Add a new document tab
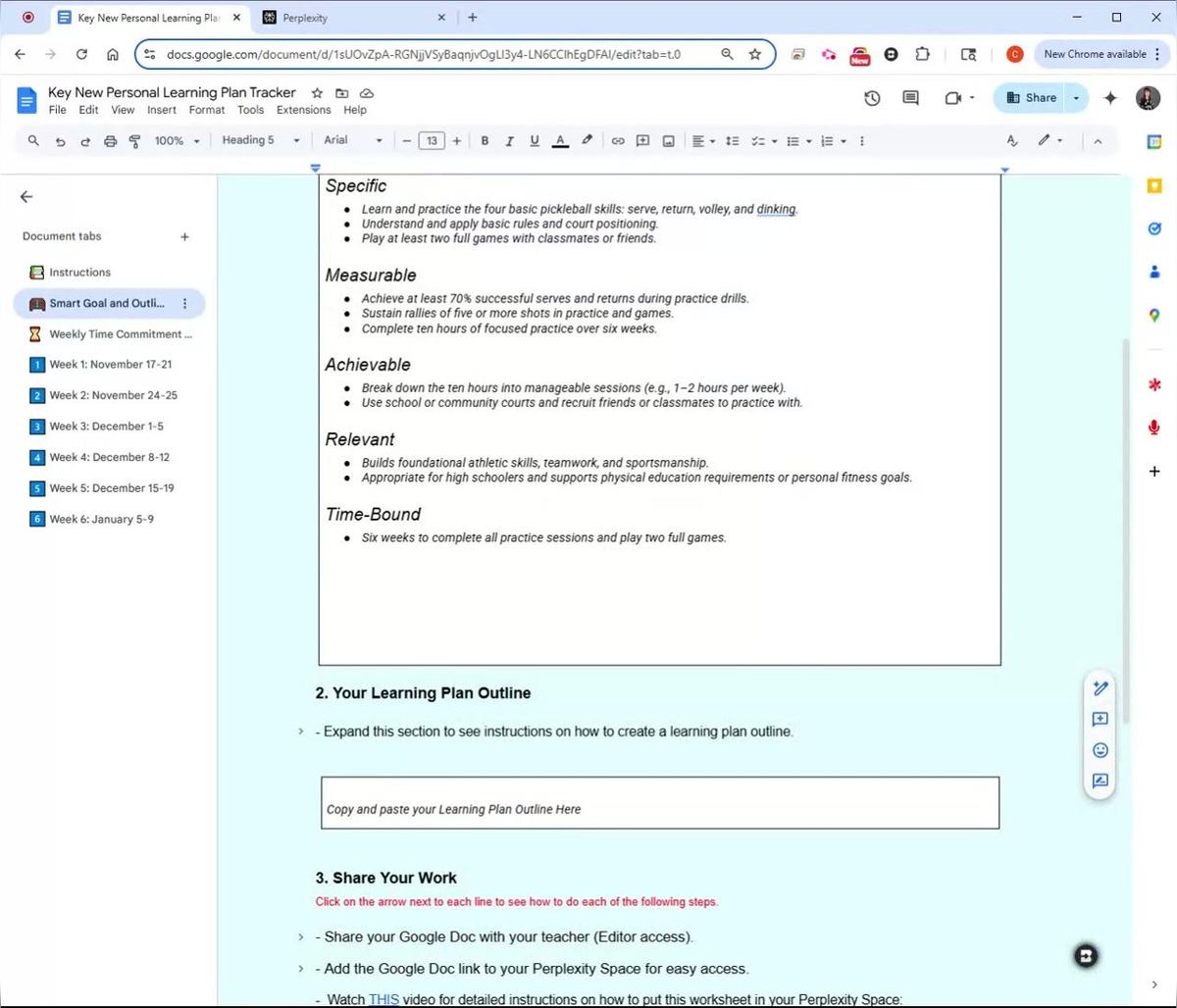The width and height of the screenshot is (1177, 1008). point(184,236)
